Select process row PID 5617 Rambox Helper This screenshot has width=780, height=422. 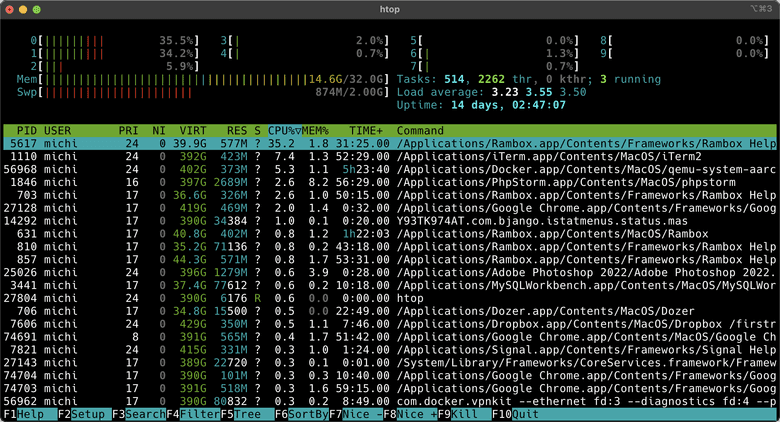pos(390,143)
